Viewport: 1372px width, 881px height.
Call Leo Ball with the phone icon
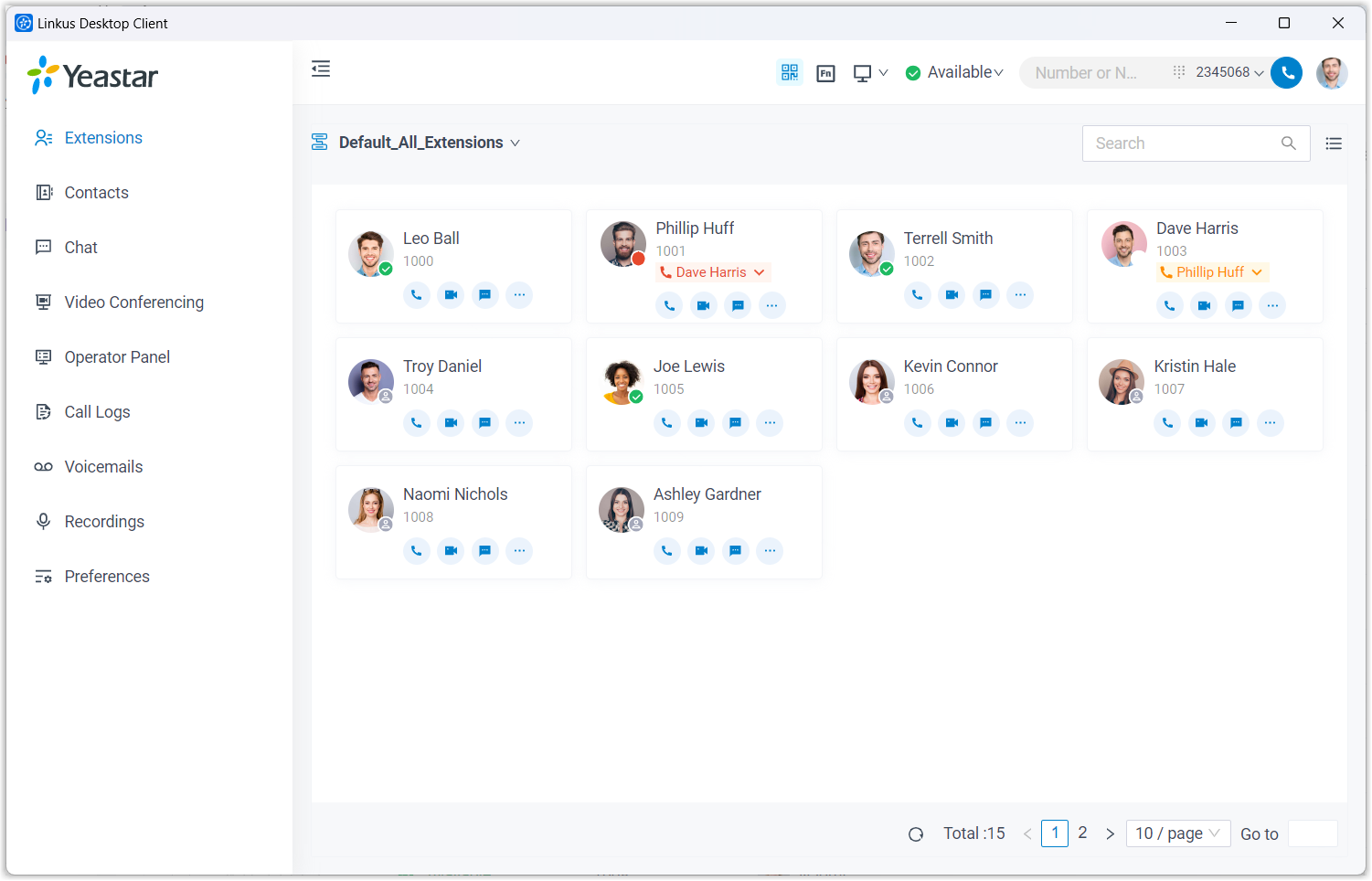[417, 295]
